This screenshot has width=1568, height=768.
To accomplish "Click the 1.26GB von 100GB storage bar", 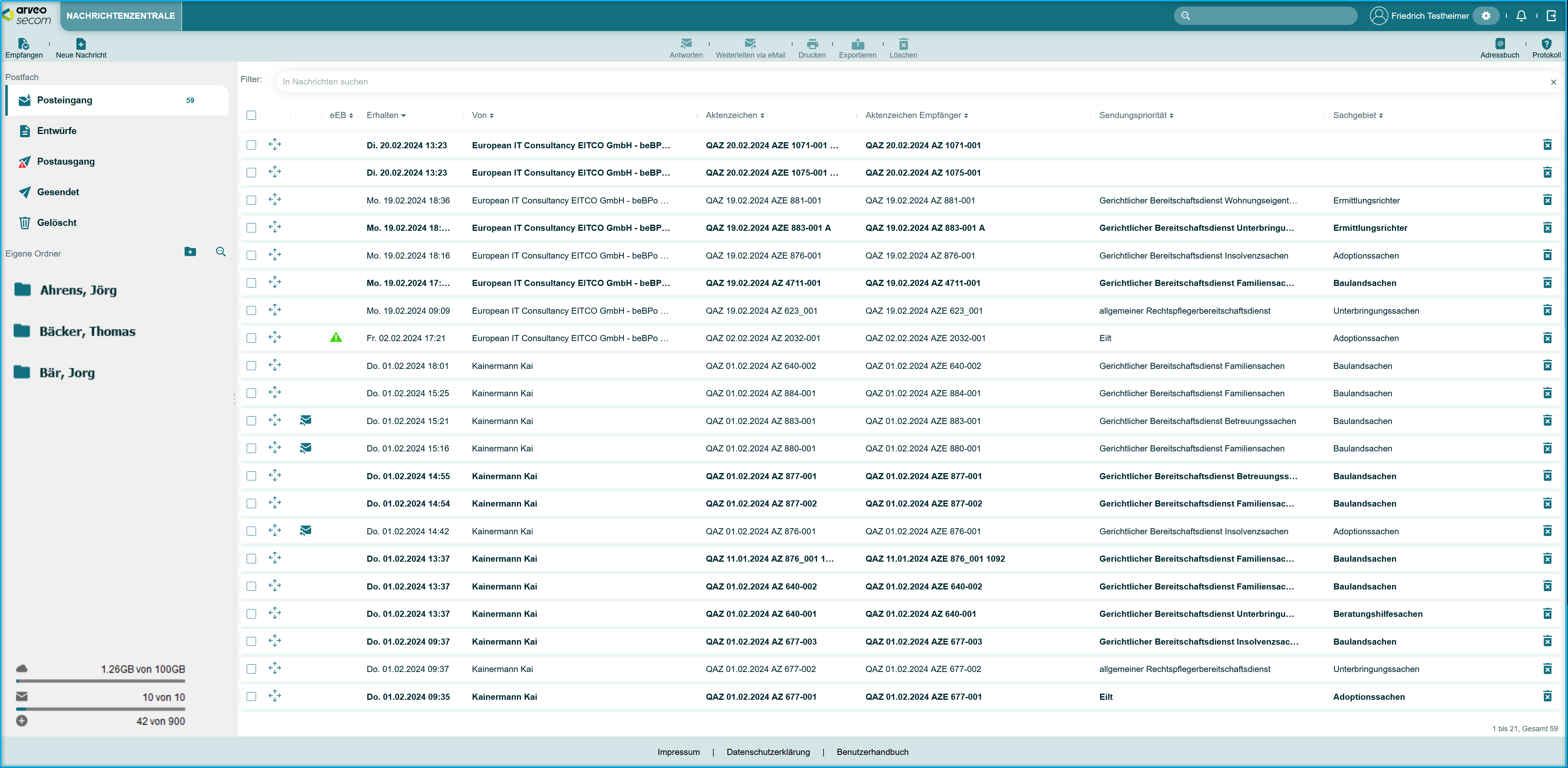I will click(x=100, y=681).
